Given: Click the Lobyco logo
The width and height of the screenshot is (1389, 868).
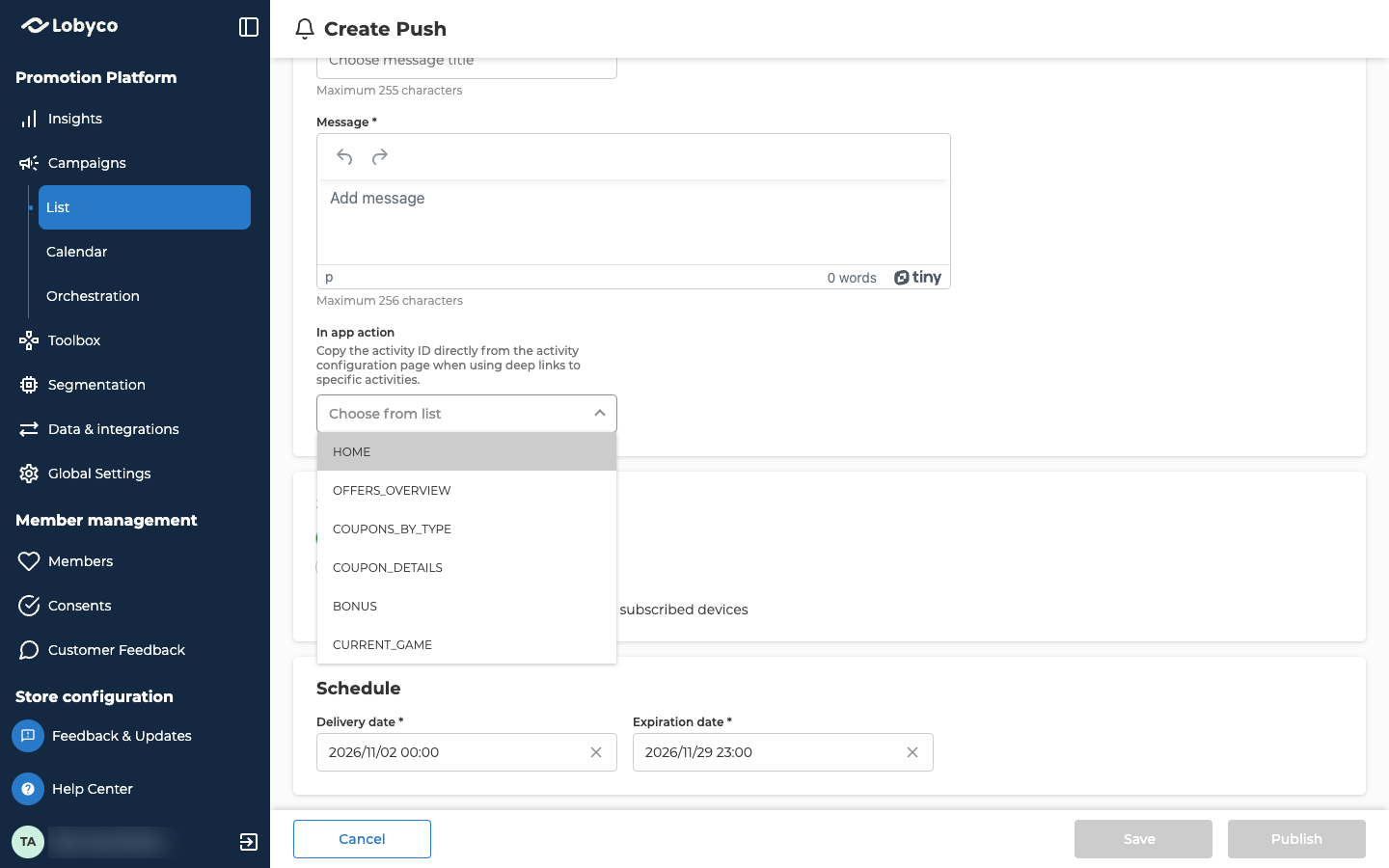Looking at the screenshot, I should (x=69, y=26).
